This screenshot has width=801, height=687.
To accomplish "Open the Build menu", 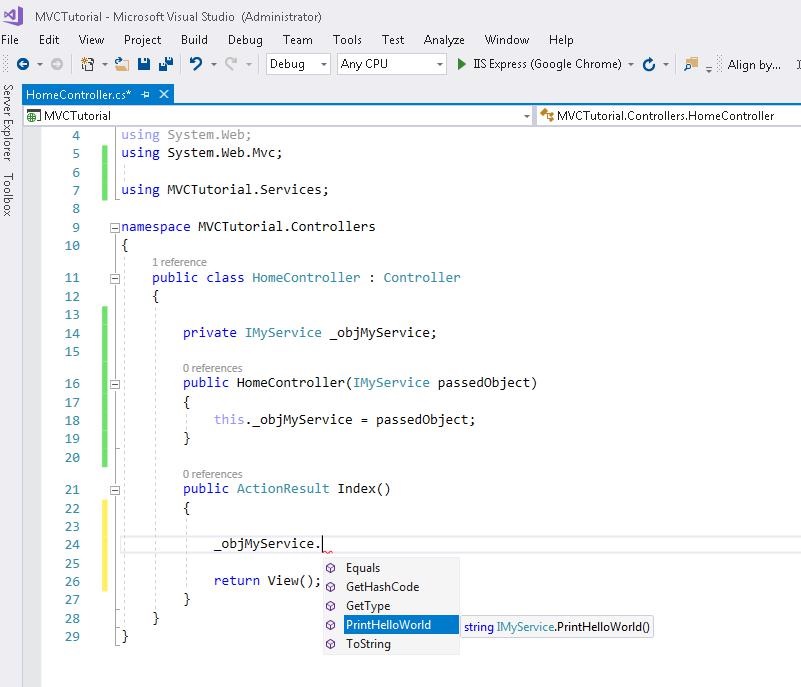I will pyautogui.click(x=194, y=40).
